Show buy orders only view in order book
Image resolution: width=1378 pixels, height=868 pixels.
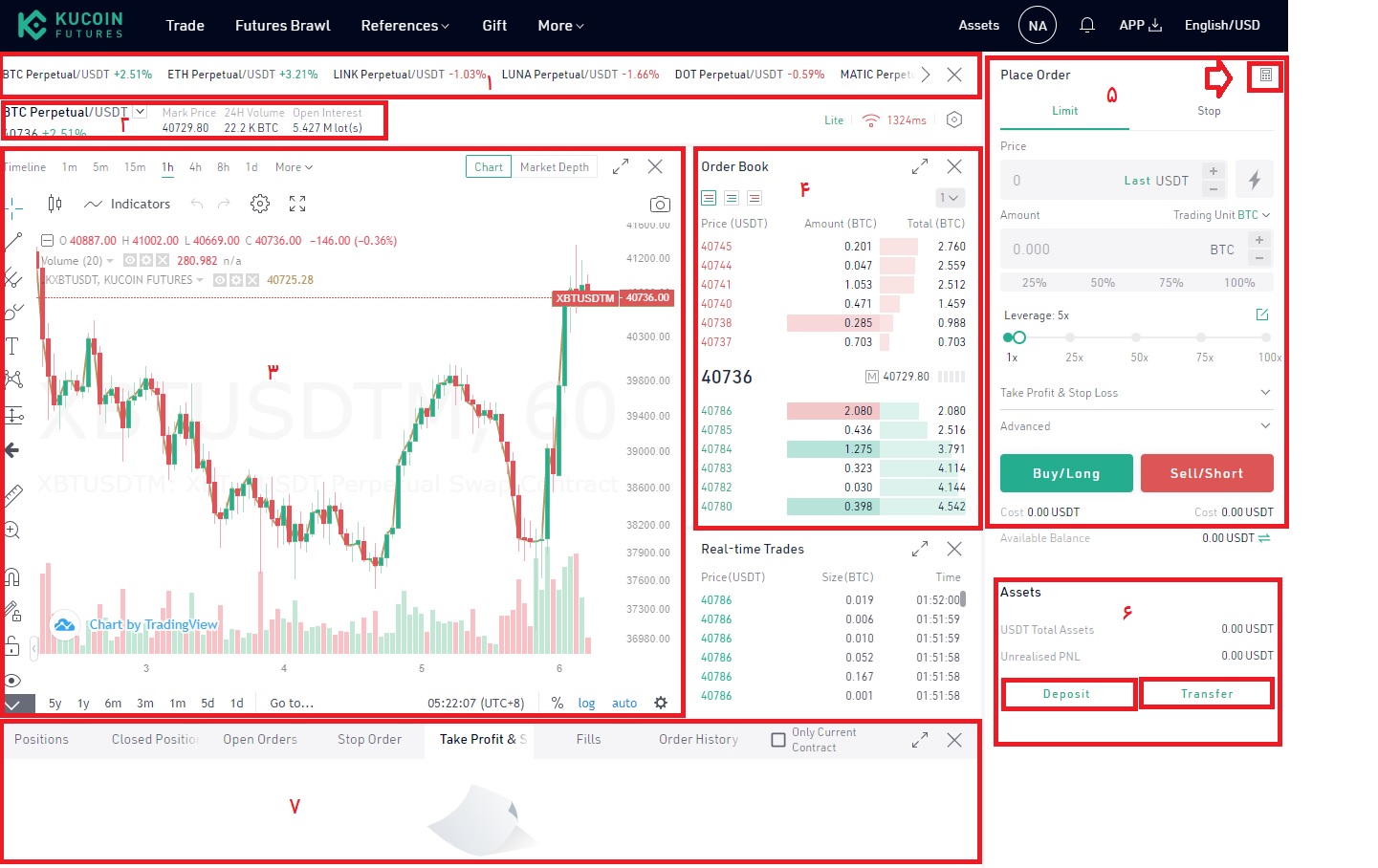[x=732, y=198]
